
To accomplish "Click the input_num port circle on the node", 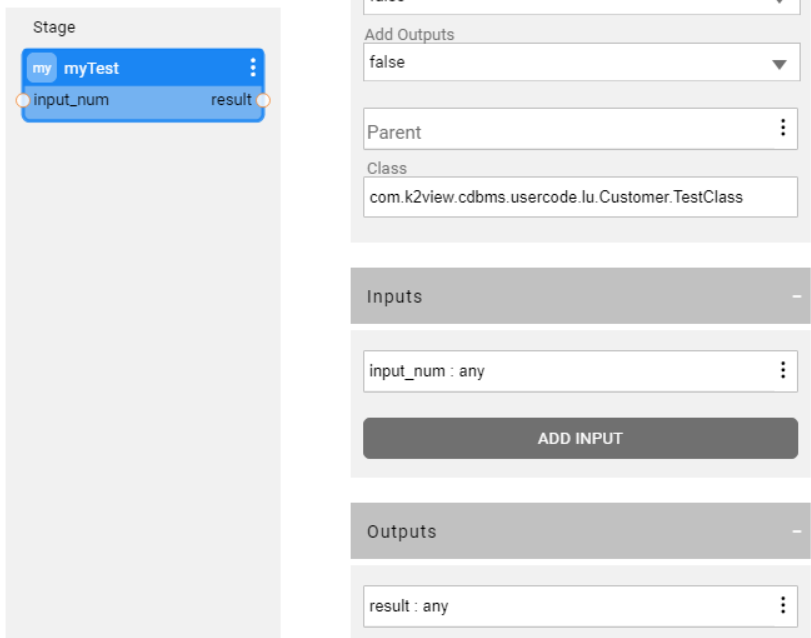I will (23, 100).
